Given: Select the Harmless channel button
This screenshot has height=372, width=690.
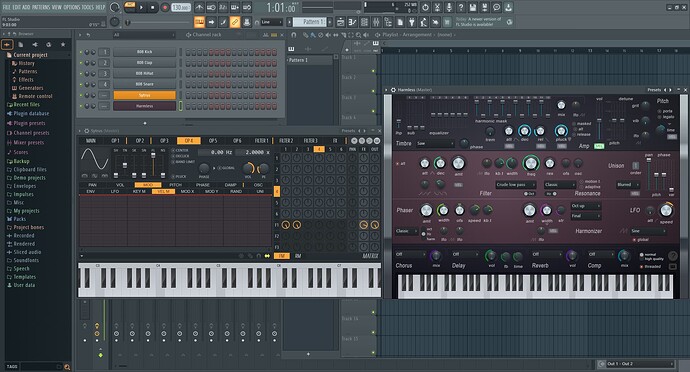Looking at the screenshot, I should coord(144,106).
